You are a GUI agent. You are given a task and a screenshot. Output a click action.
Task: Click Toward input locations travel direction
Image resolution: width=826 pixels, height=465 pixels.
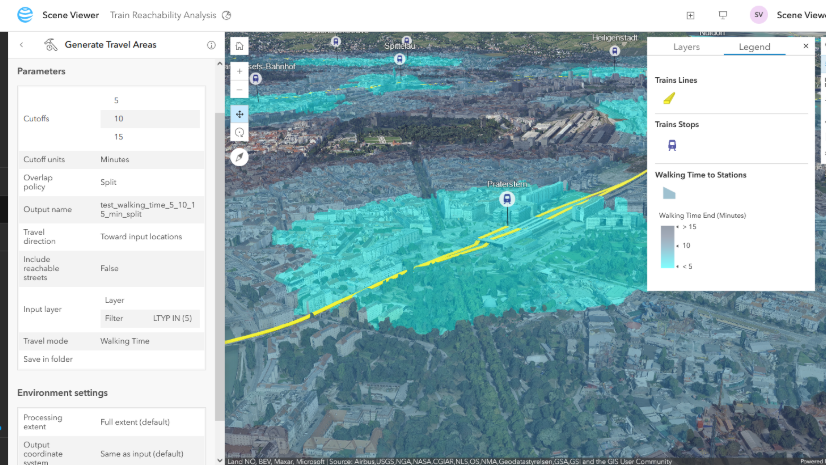tap(141, 237)
